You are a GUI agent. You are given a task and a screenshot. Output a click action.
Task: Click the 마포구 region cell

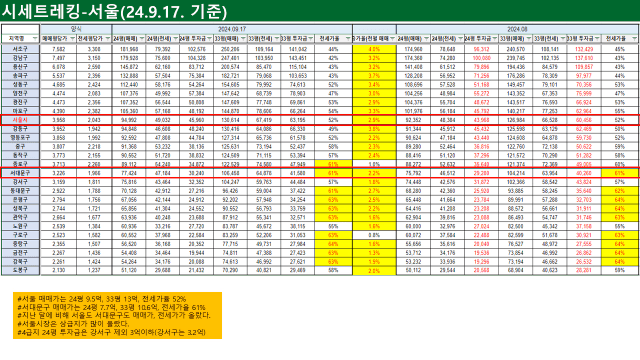tap(20, 111)
